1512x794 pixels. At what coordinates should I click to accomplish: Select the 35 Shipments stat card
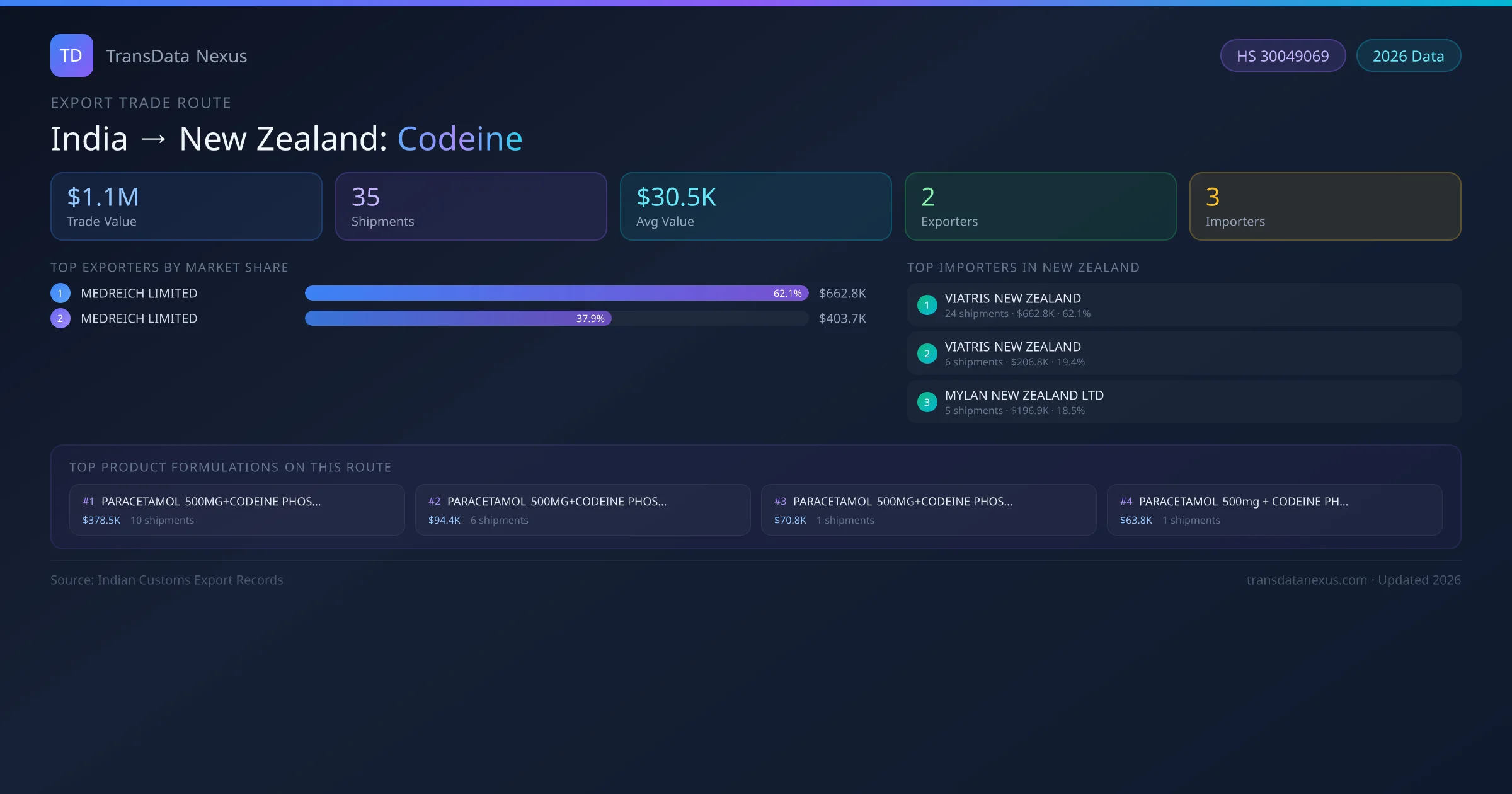pyautogui.click(x=471, y=207)
